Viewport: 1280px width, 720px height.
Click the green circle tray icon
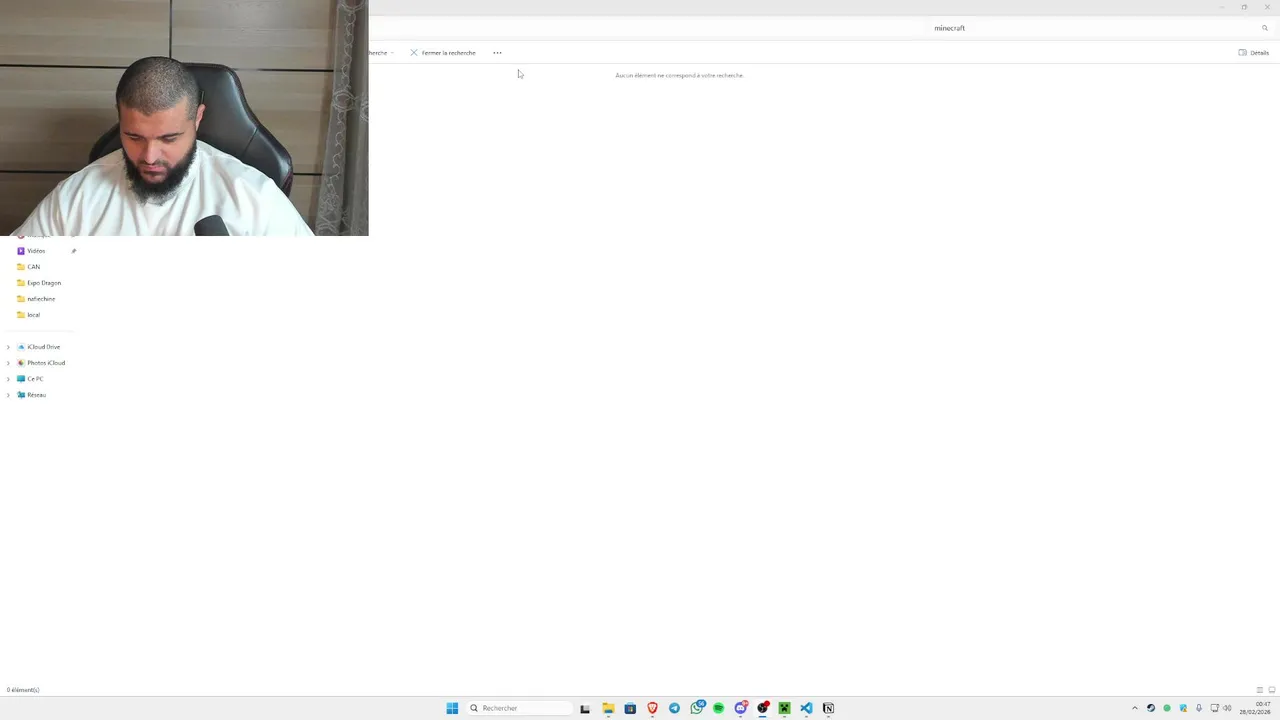pos(1166,708)
